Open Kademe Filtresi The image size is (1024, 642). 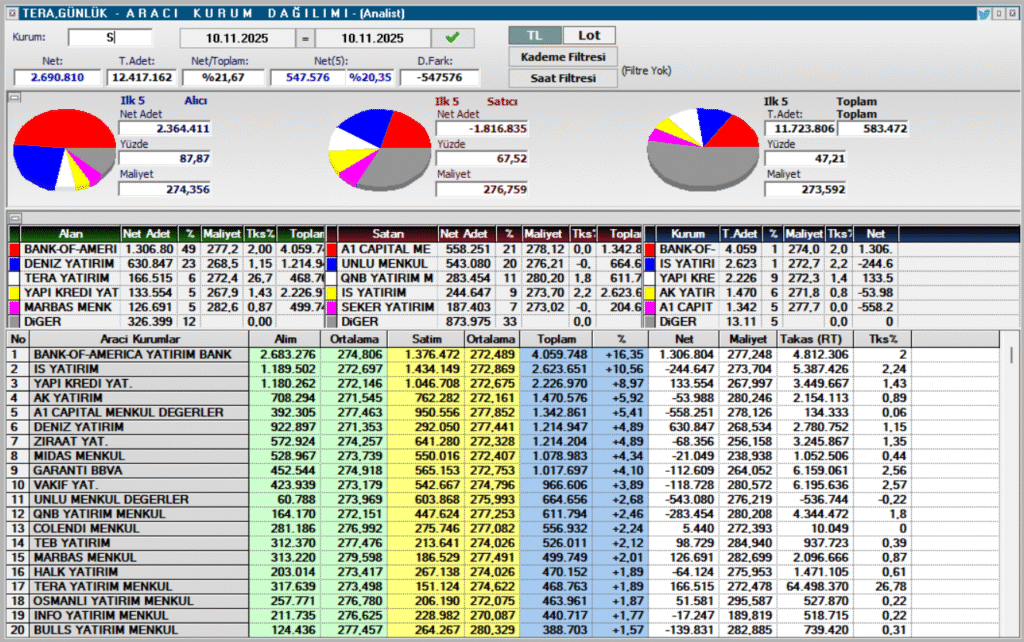pos(563,57)
